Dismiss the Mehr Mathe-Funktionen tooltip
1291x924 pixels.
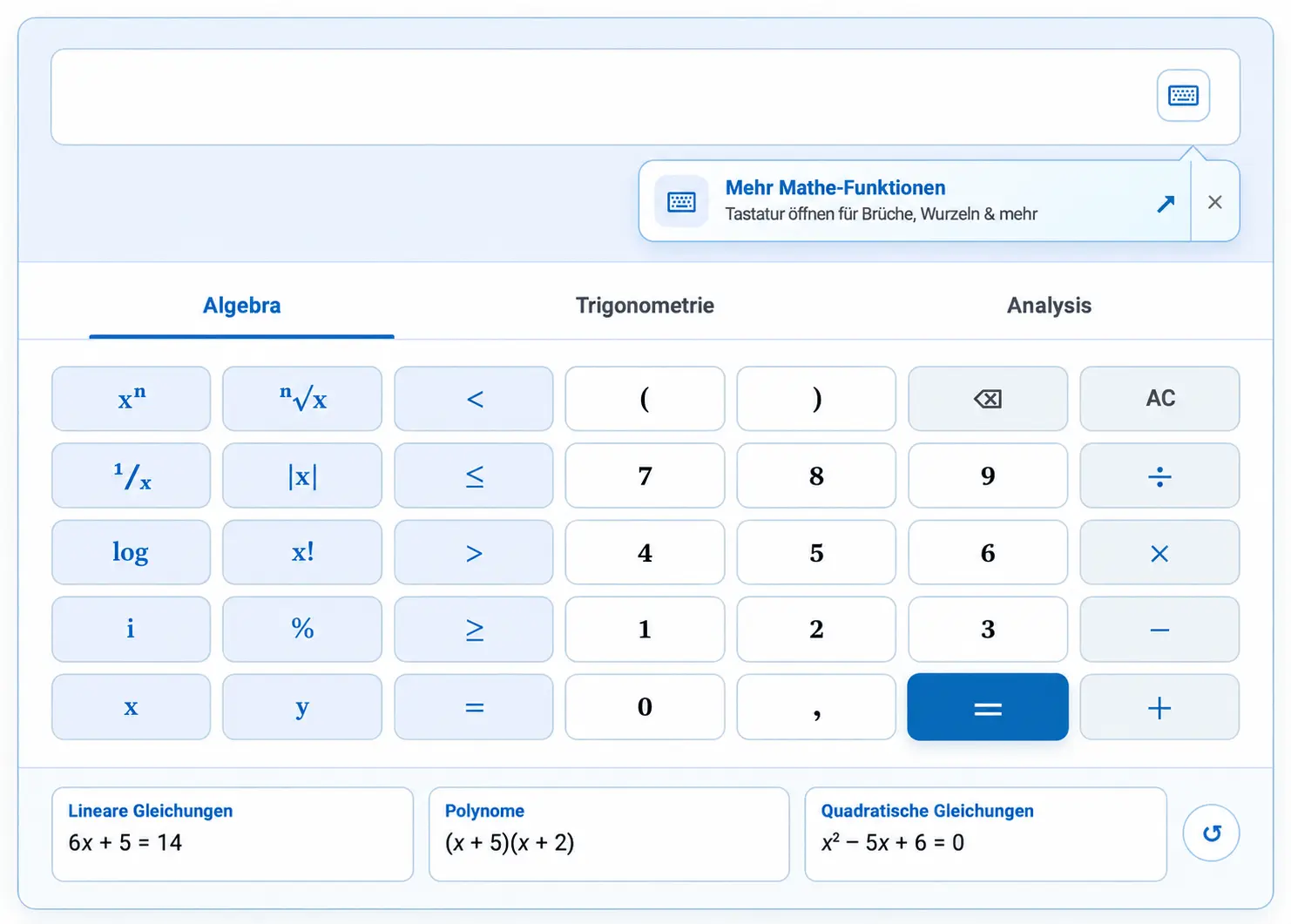point(1215,202)
